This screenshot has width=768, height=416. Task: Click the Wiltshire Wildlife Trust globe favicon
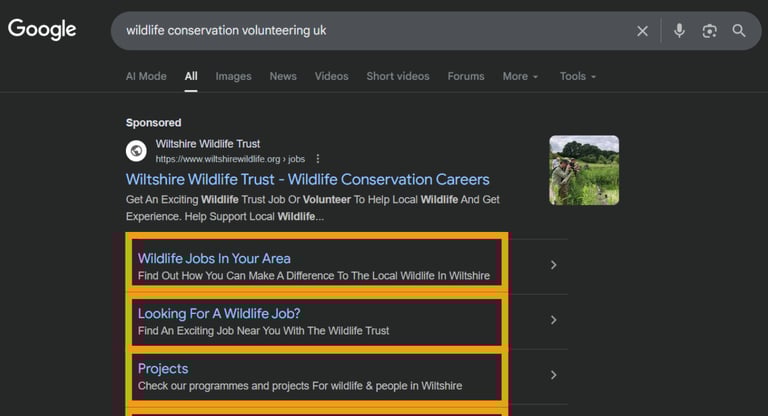pyautogui.click(x=136, y=150)
